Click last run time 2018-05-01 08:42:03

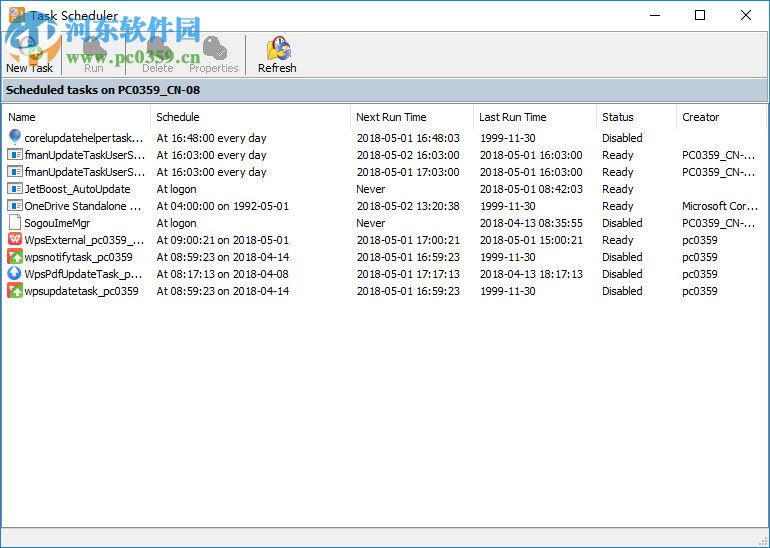(531, 189)
